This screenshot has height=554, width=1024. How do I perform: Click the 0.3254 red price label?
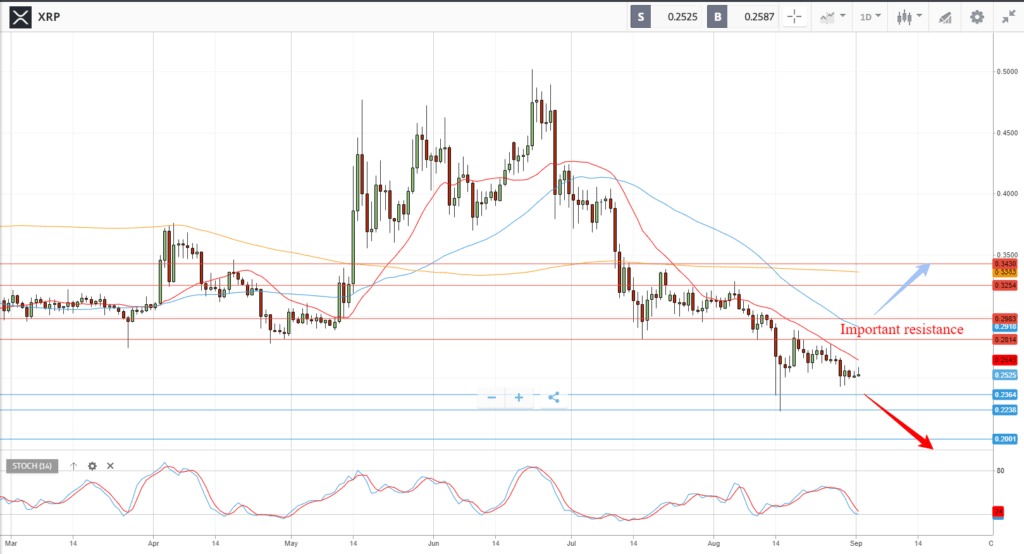click(x=1005, y=285)
